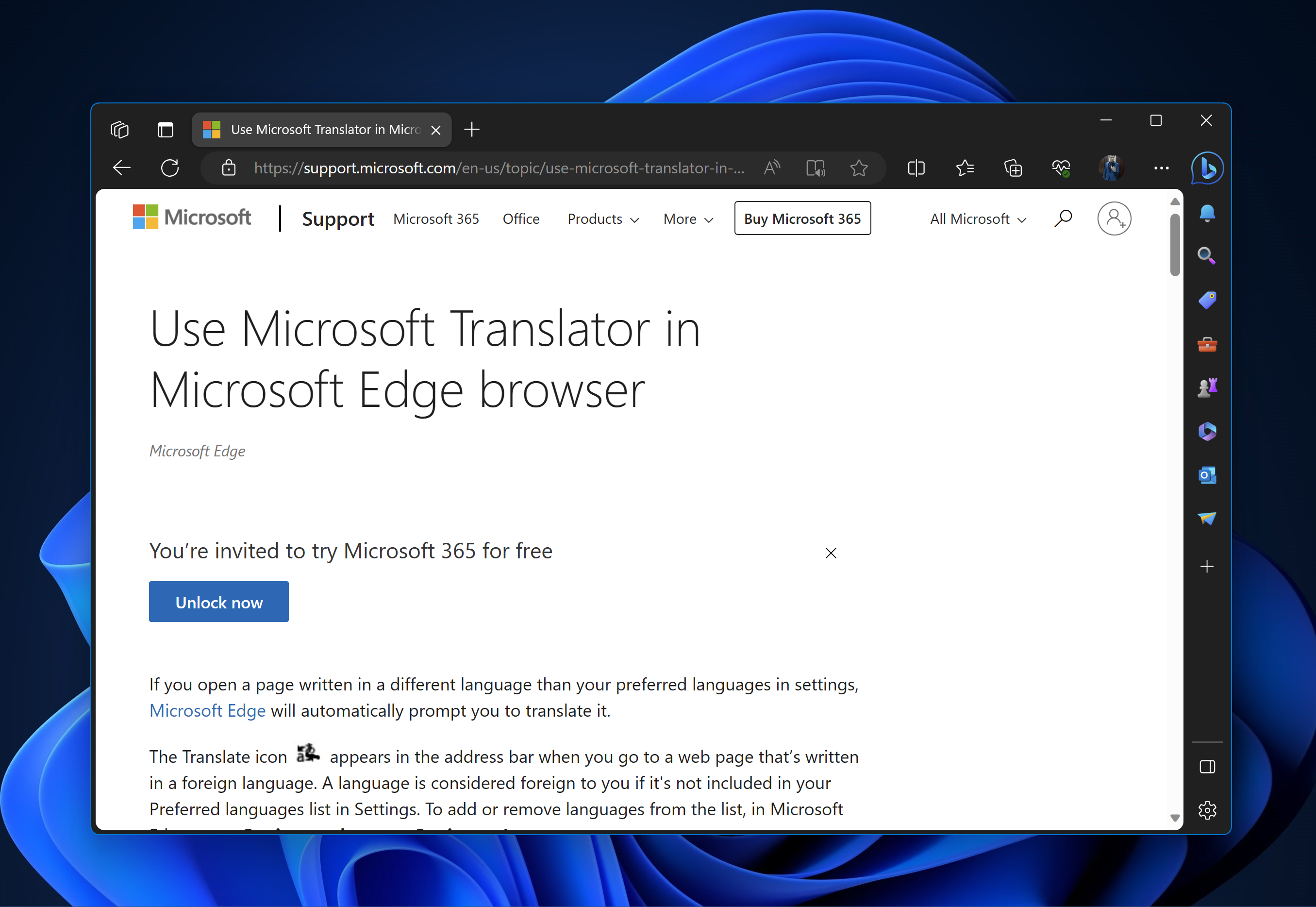The height and width of the screenshot is (907, 1316).
Task: Click the Microsoft logo
Action: [x=191, y=217]
